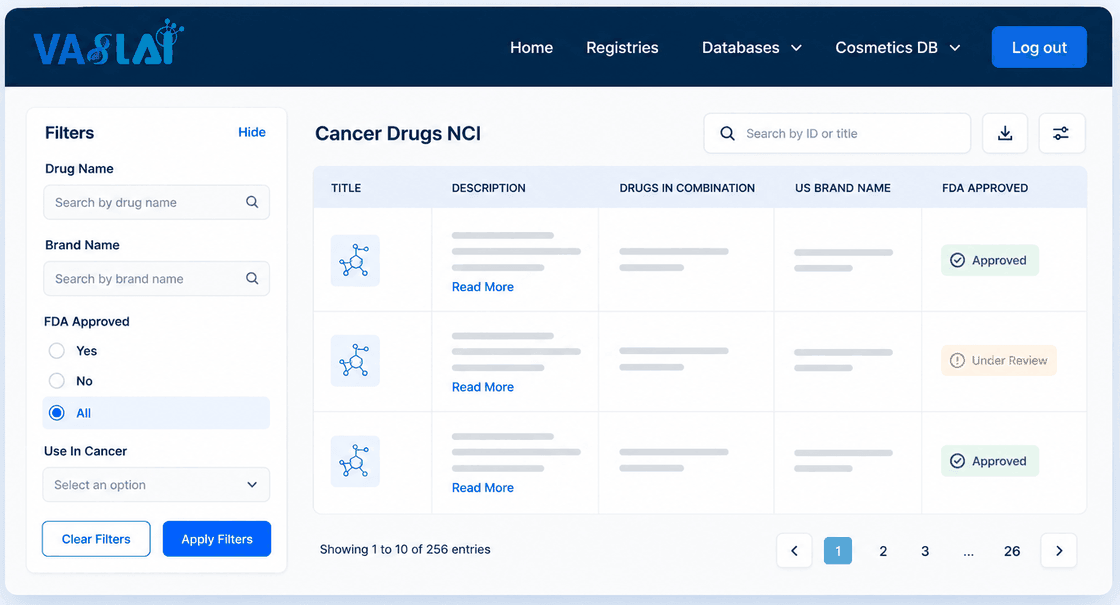This screenshot has height=605, width=1120.
Task: Click the download icon button
Action: pos(1005,134)
